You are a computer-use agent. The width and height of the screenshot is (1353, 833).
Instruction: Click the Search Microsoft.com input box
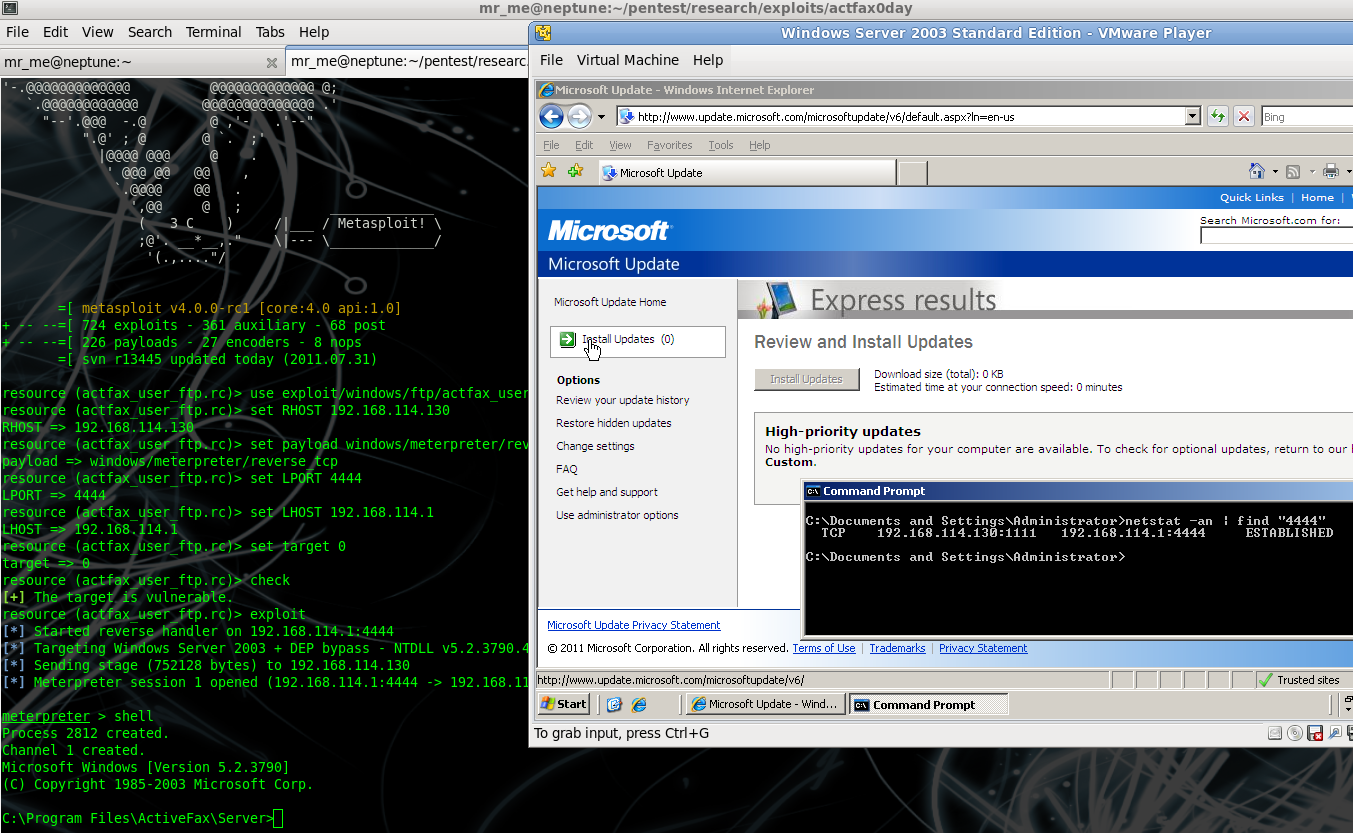1276,236
